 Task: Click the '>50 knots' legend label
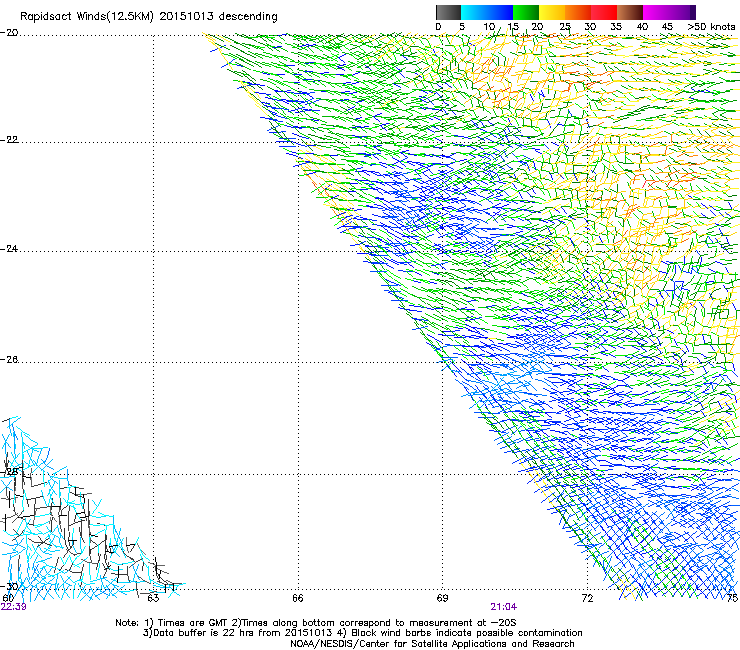pos(711,27)
